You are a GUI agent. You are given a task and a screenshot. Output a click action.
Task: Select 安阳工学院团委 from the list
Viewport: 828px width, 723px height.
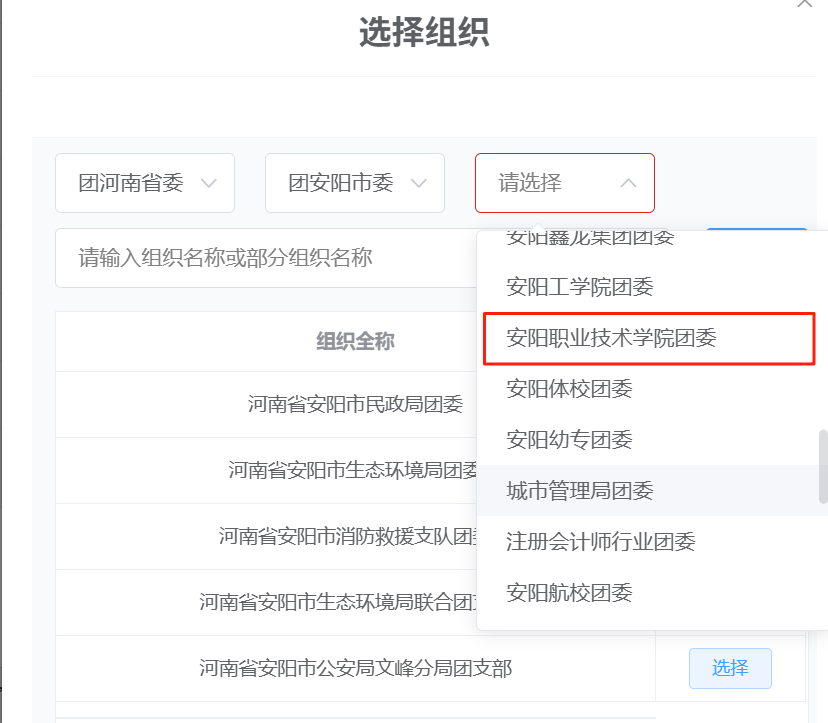point(580,287)
